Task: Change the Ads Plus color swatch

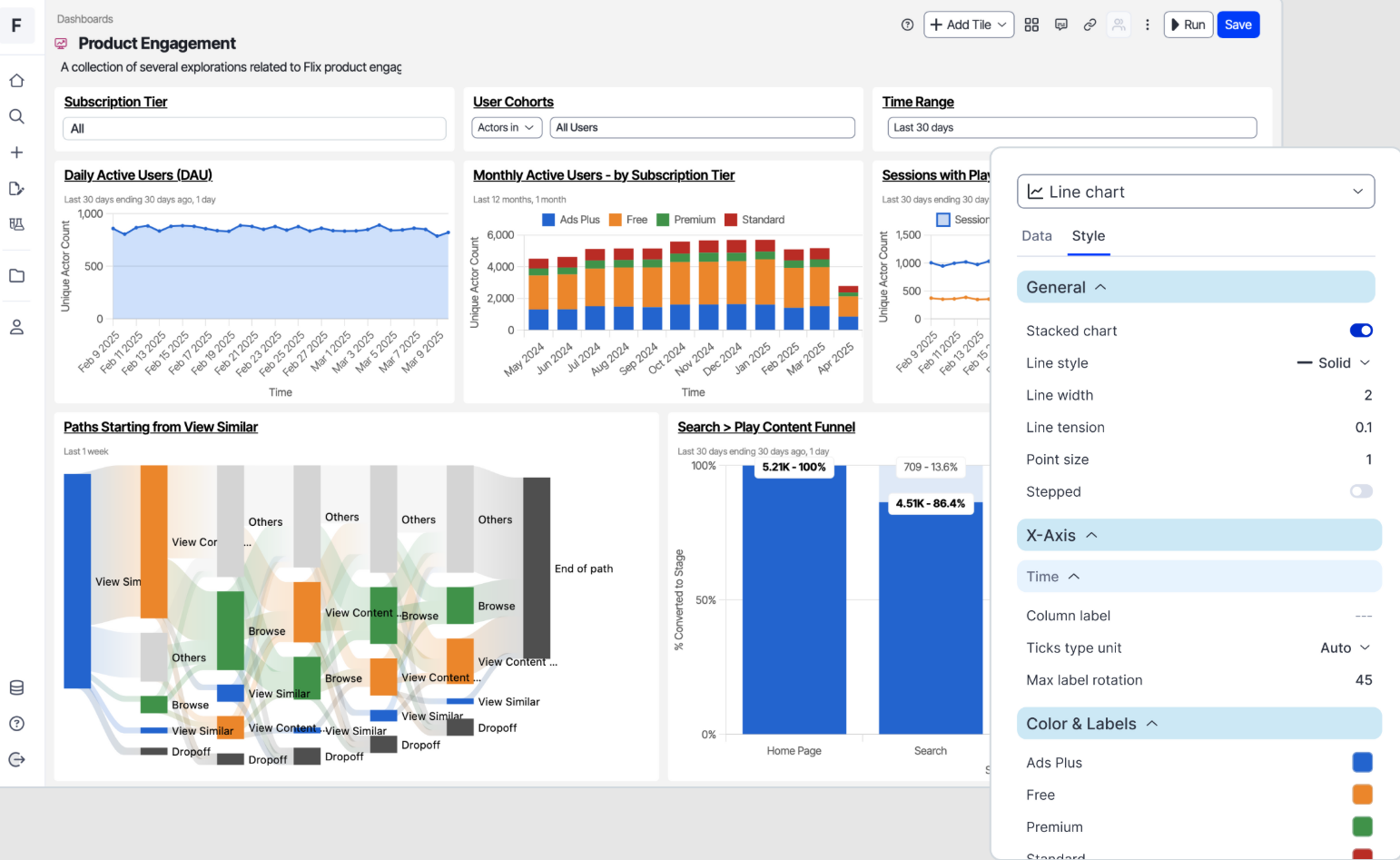Action: (x=1362, y=762)
